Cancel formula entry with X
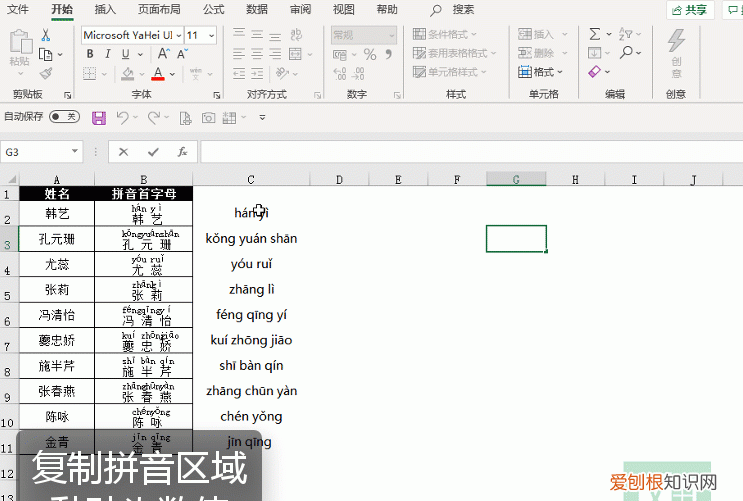743x501 pixels. point(124,152)
